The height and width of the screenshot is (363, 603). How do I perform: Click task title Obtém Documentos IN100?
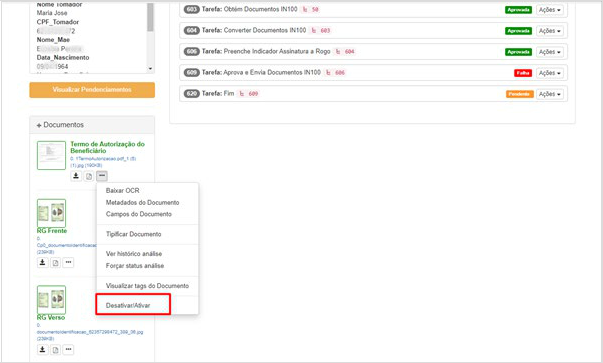[x=260, y=9]
